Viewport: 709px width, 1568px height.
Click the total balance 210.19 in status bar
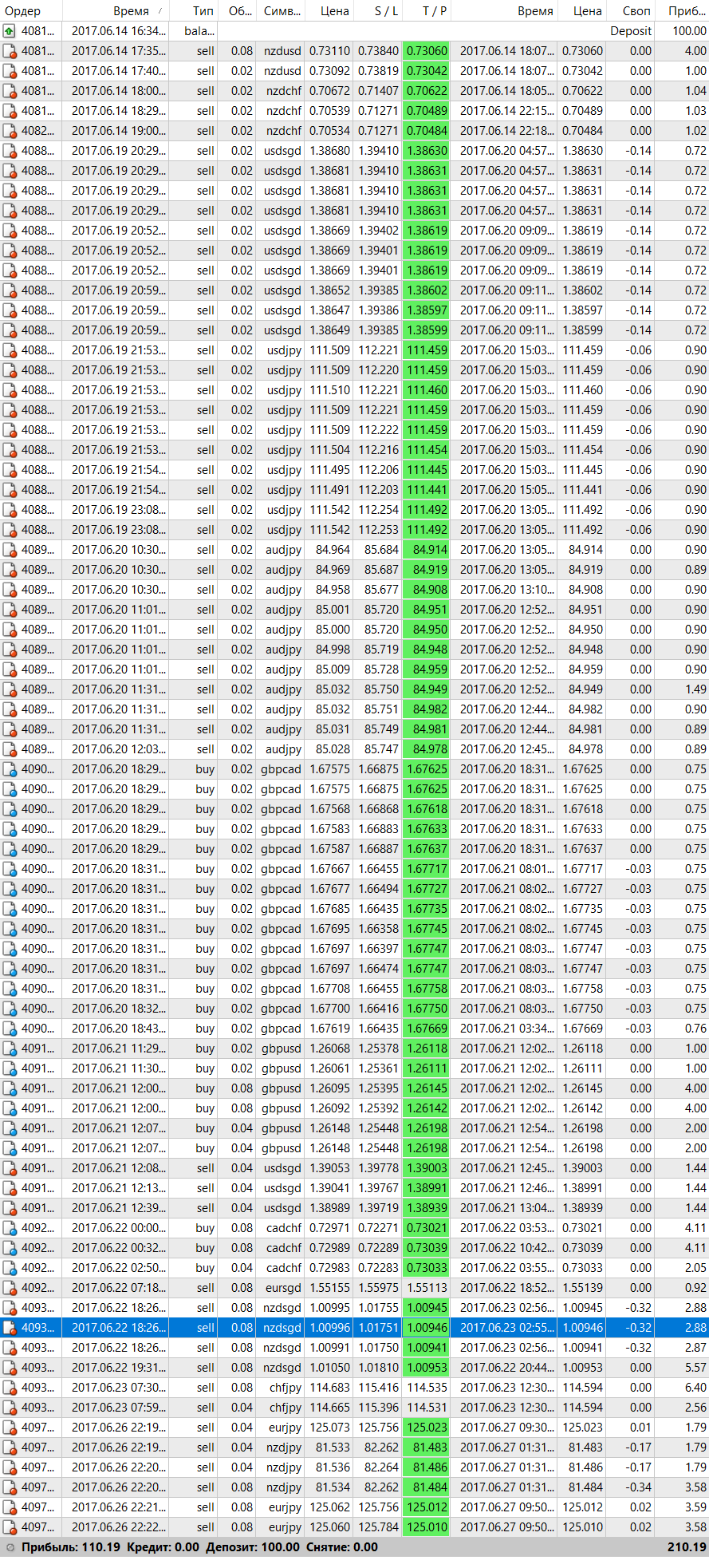coord(687,1547)
